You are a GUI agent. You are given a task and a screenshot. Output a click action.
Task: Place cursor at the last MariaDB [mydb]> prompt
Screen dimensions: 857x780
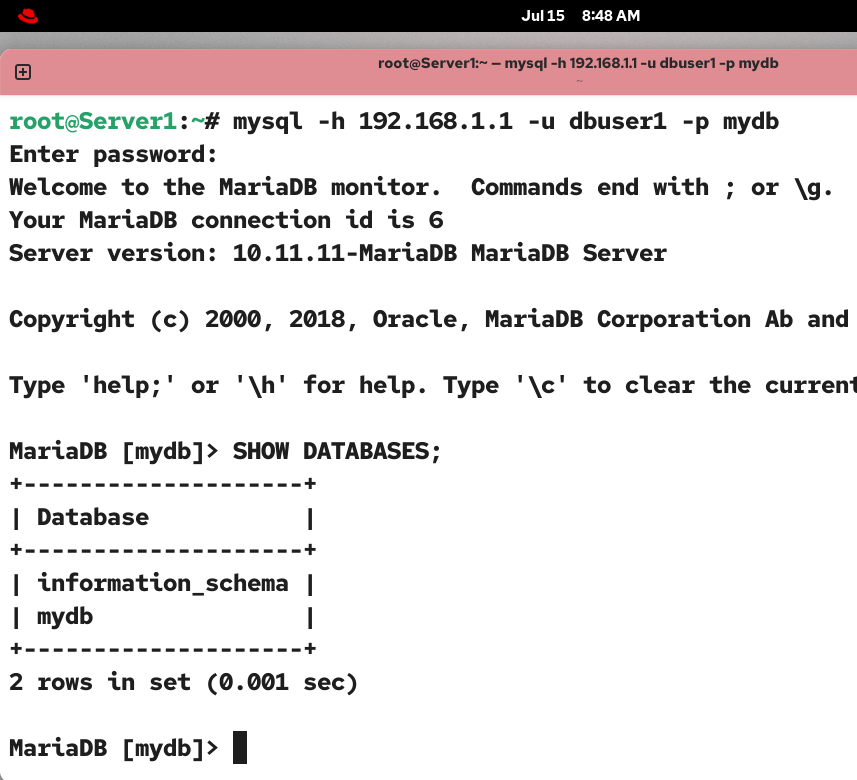tap(240, 748)
